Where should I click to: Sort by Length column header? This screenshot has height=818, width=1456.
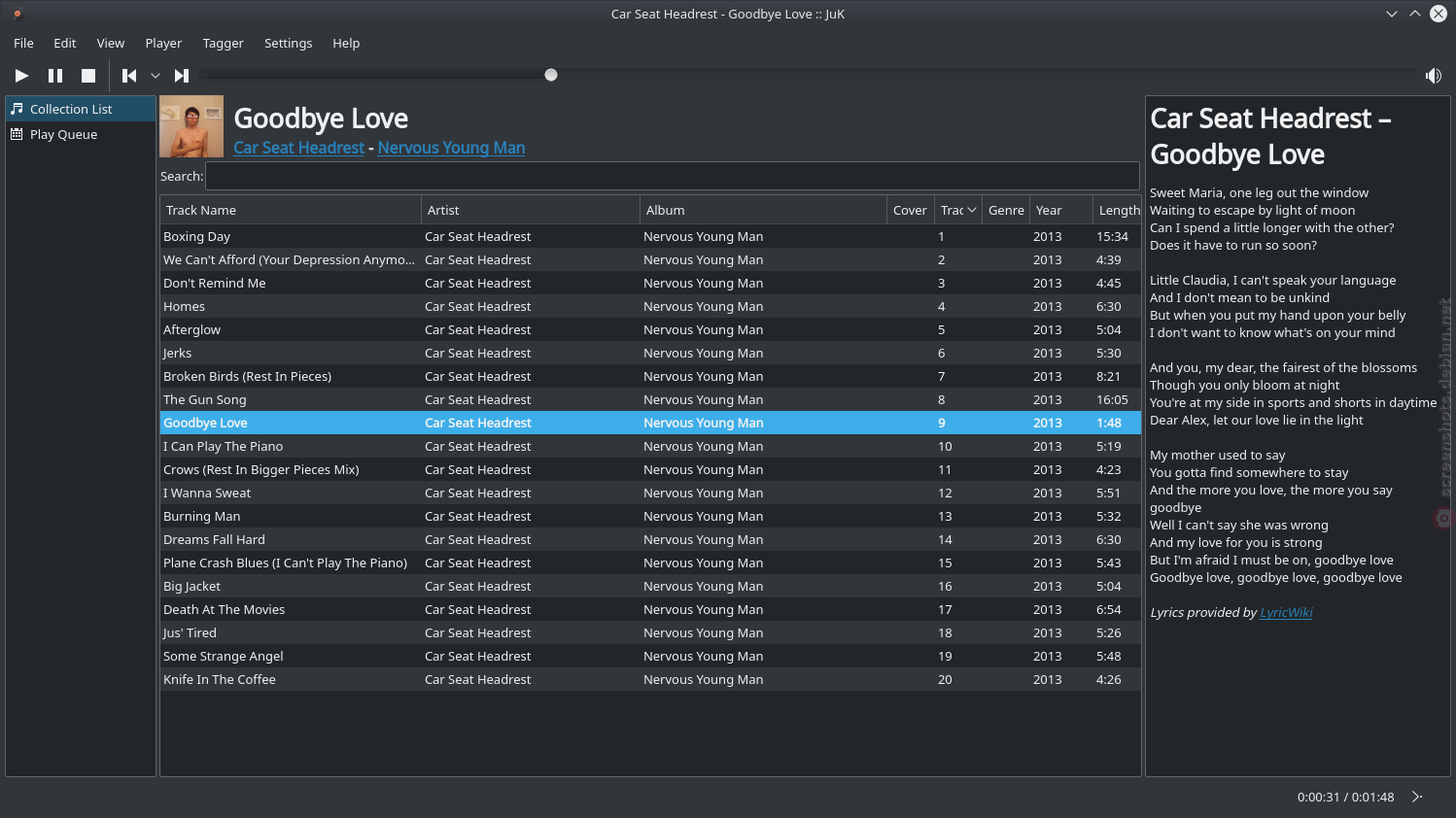[1118, 210]
